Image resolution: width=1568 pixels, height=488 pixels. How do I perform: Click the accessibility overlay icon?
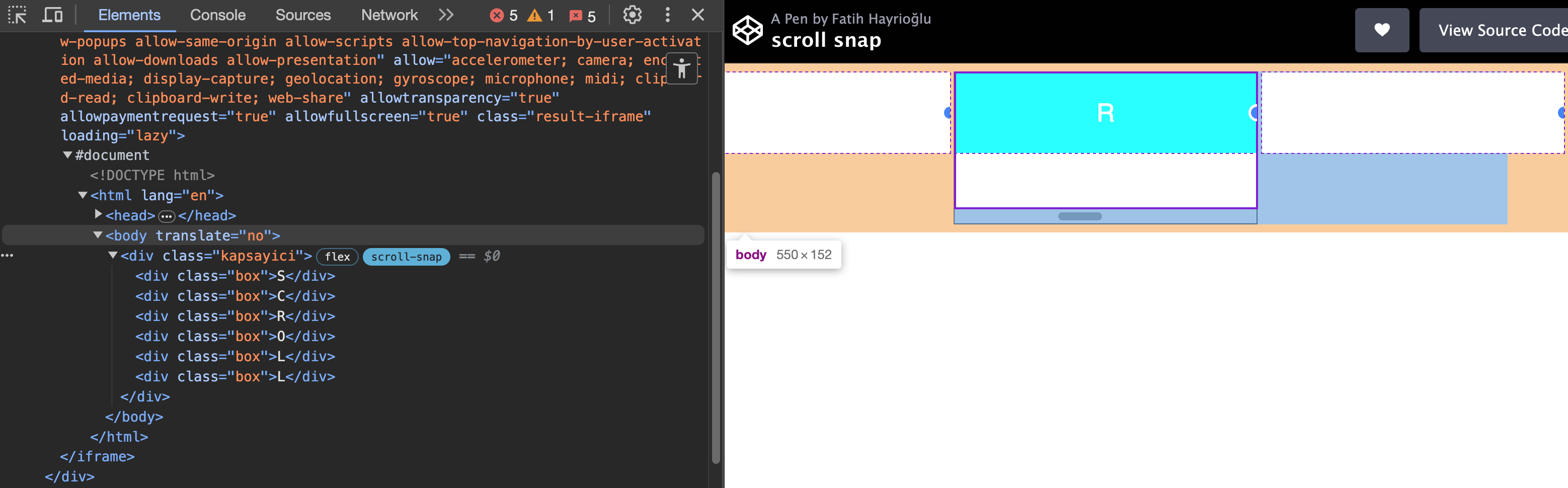point(681,68)
